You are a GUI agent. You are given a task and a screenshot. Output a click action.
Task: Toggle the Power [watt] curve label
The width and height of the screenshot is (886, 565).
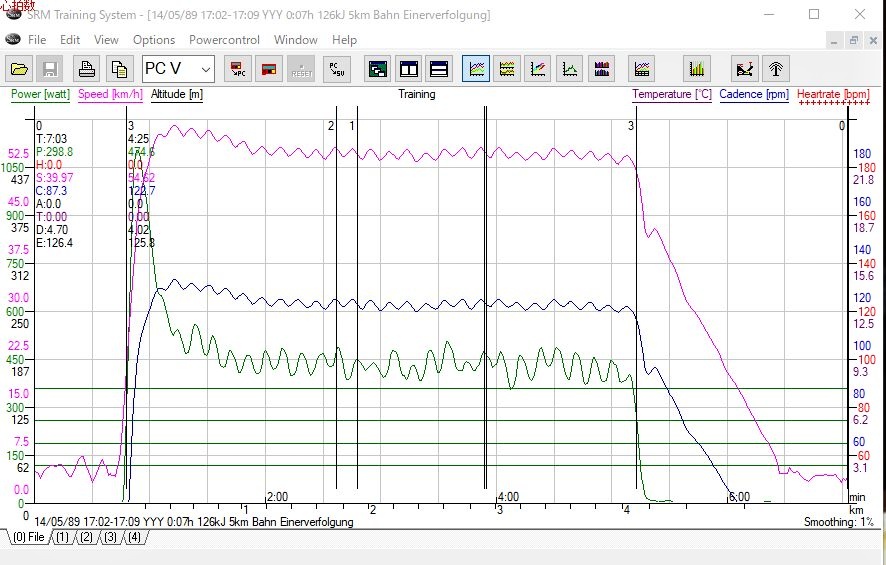pos(40,94)
